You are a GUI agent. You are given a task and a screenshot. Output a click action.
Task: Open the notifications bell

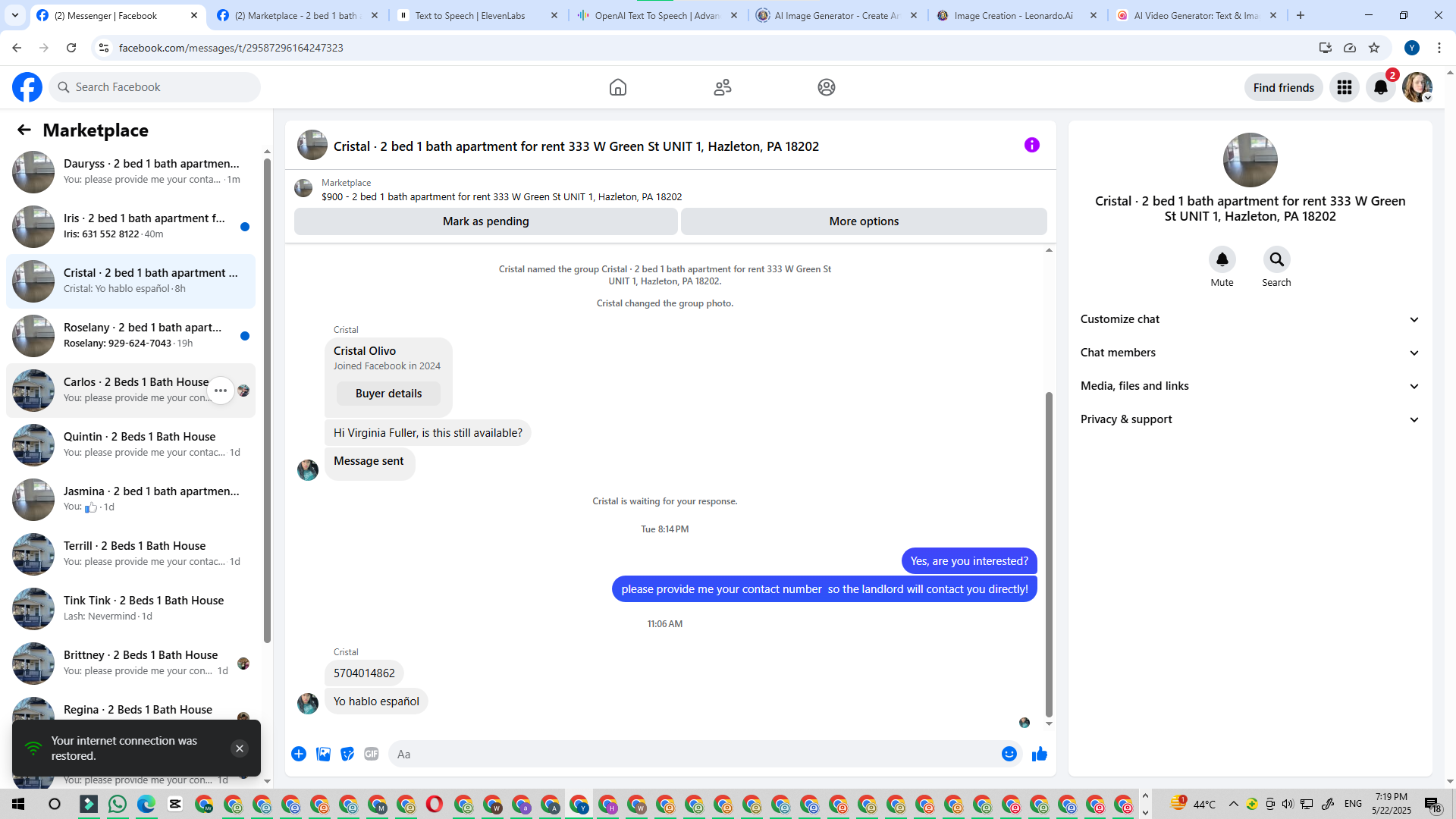[1381, 87]
